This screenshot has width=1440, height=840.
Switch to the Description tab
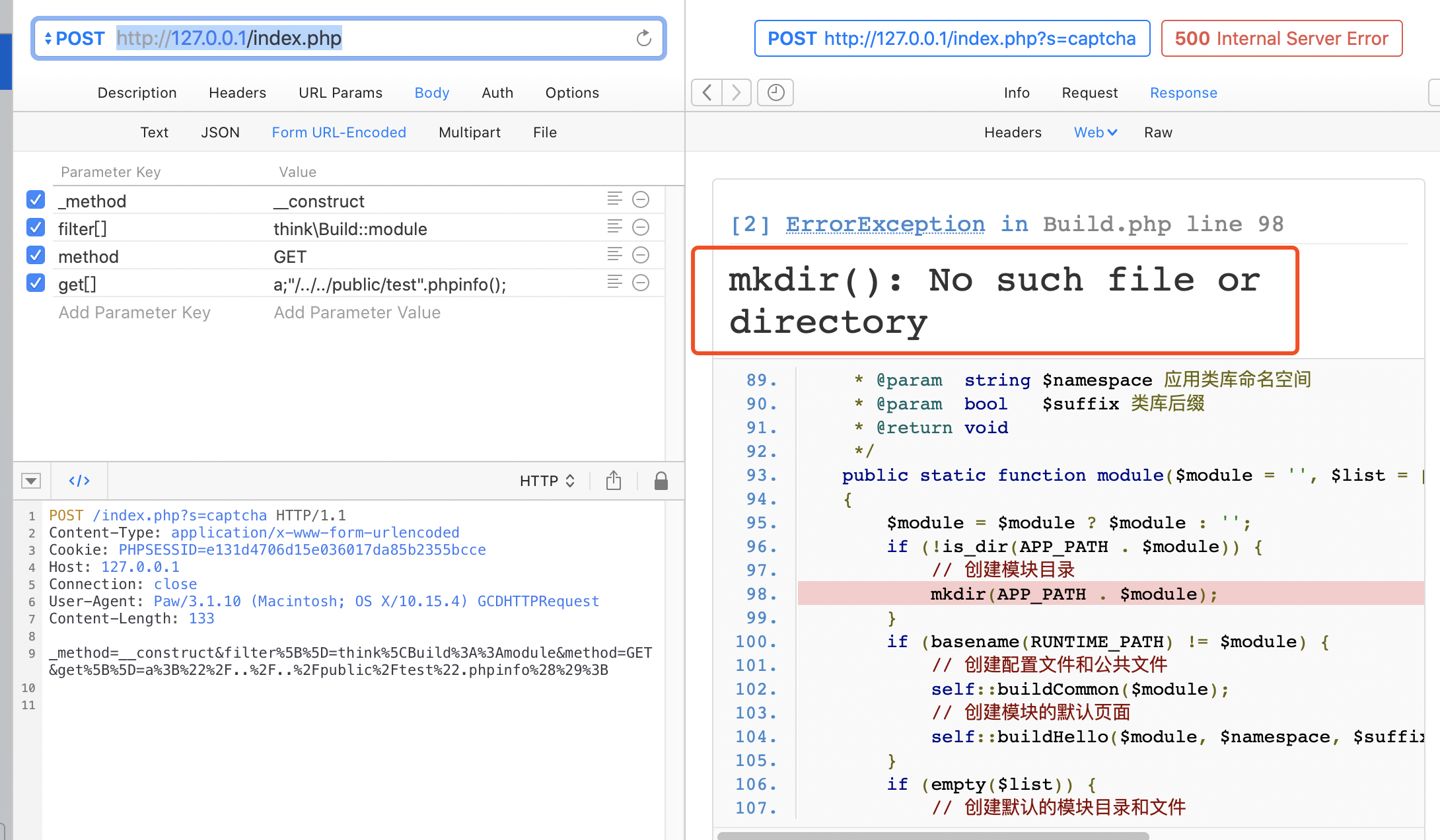(x=137, y=92)
